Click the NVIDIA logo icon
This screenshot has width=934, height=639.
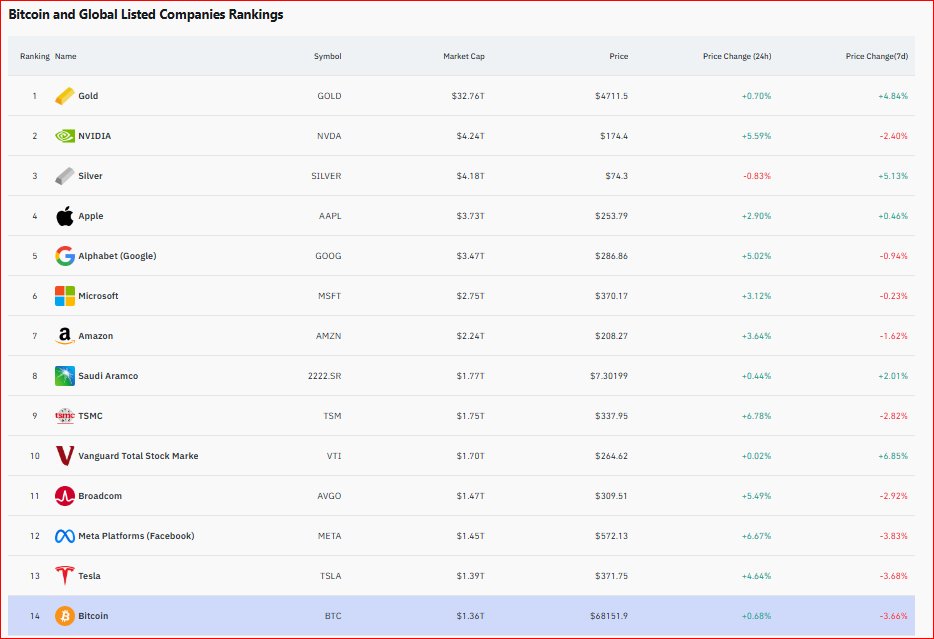(65, 136)
